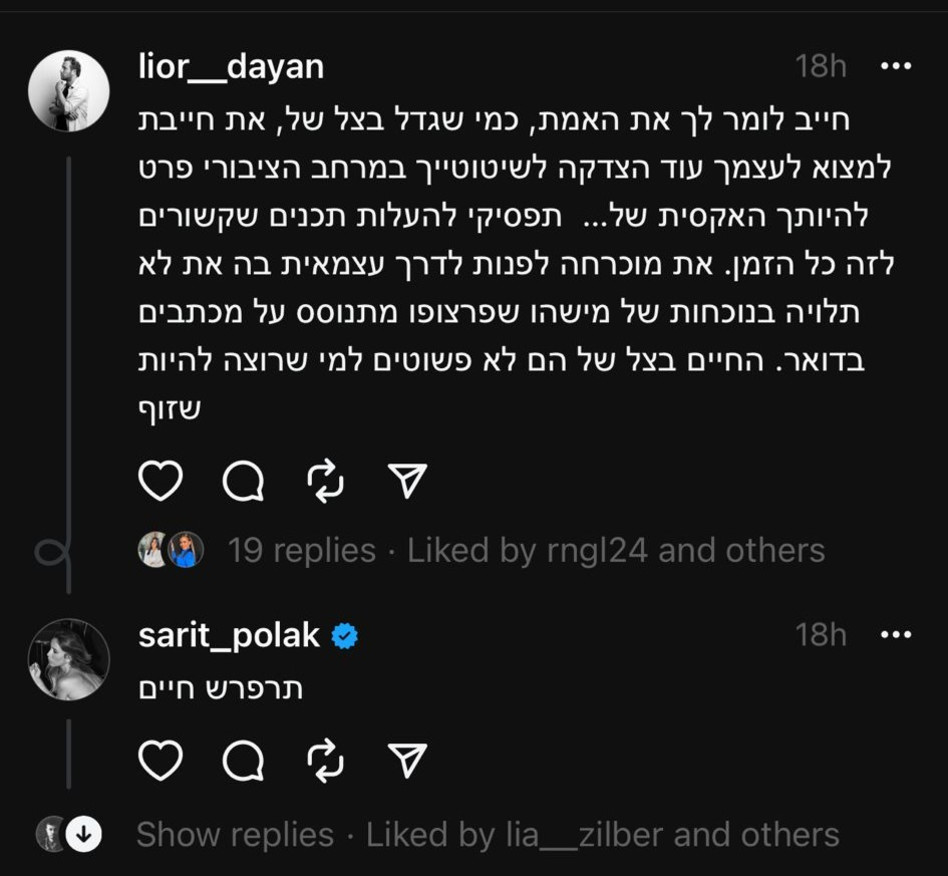The width and height of the screenshot is (948, 876).
Task: Like lior__dayan's comment with the heart icon
Action: coord(160,480)
